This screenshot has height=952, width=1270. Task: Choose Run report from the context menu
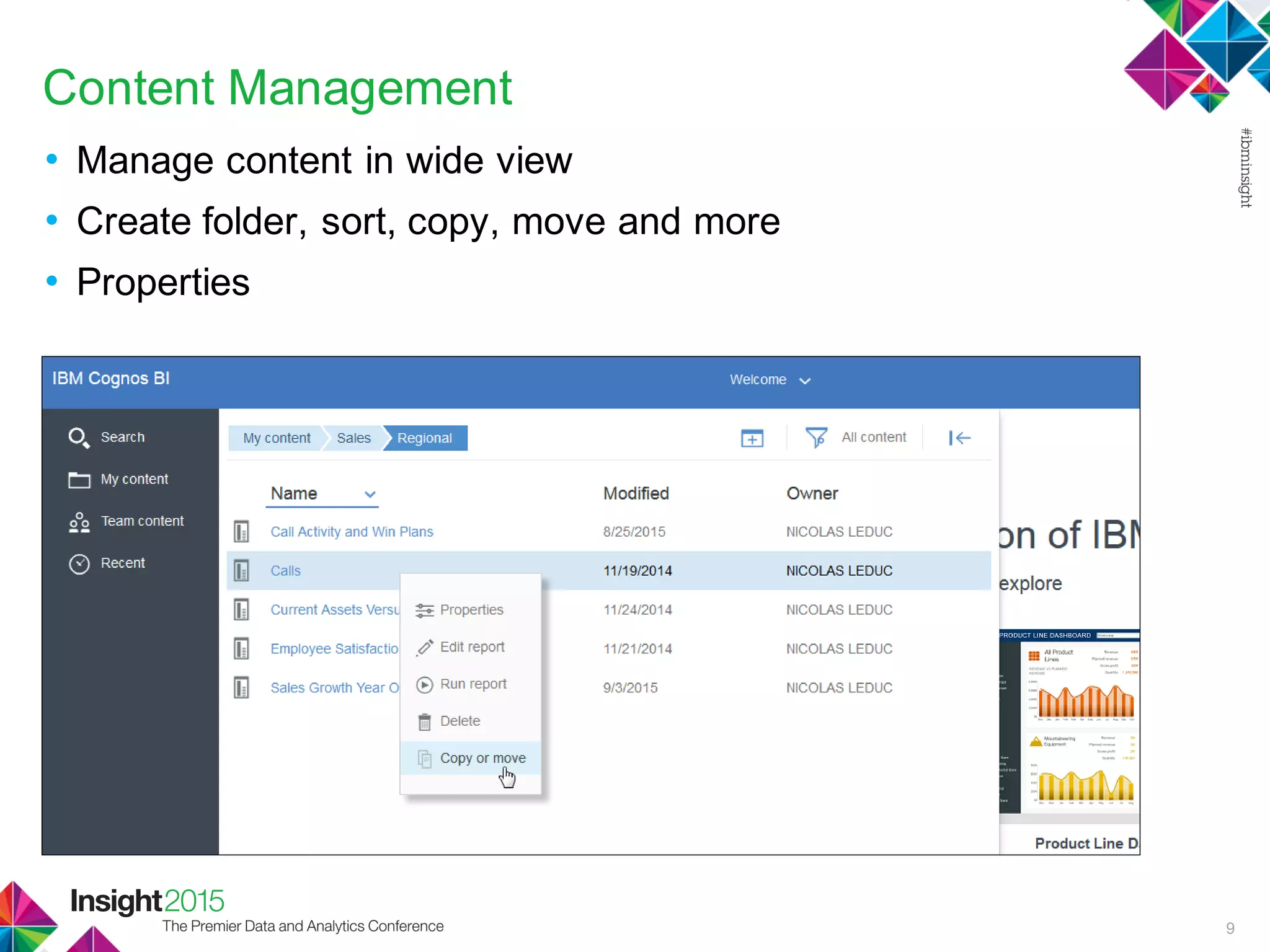pos(470,684)
